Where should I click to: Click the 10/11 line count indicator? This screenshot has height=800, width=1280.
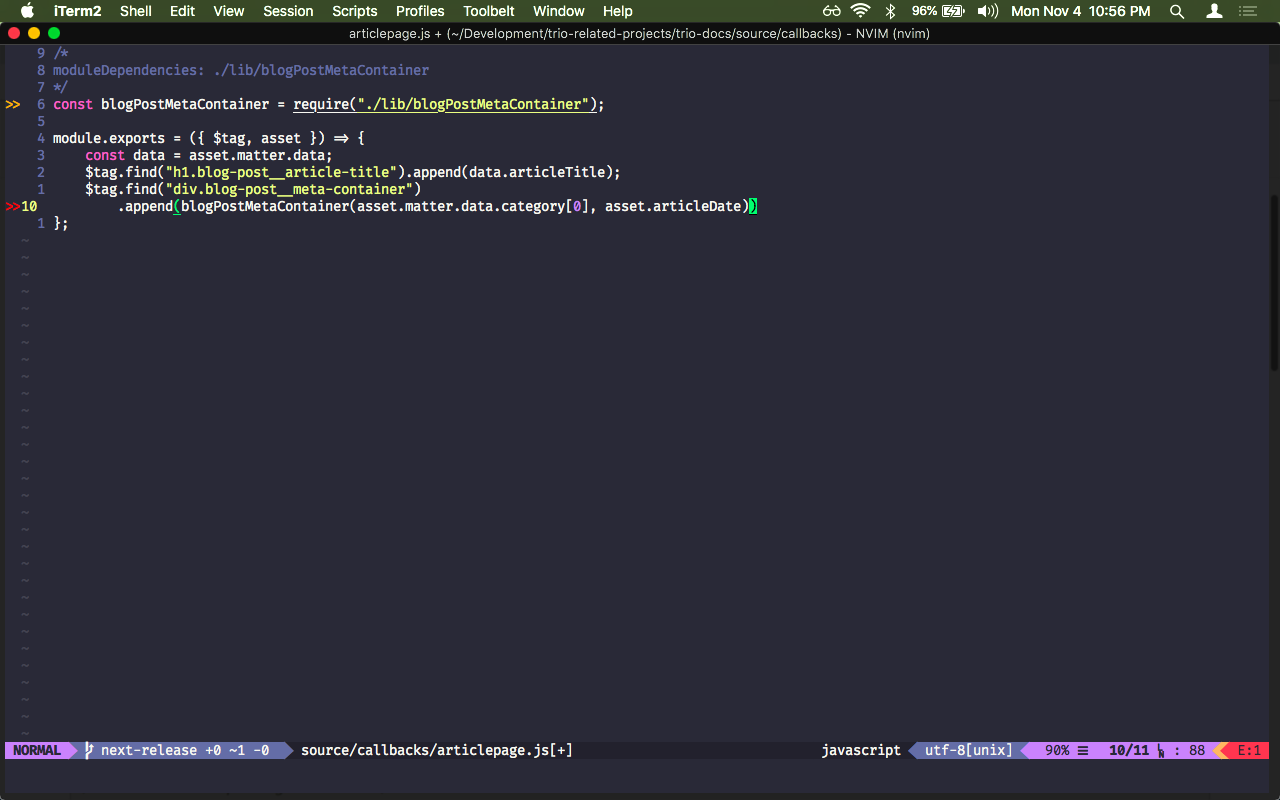1129,750
